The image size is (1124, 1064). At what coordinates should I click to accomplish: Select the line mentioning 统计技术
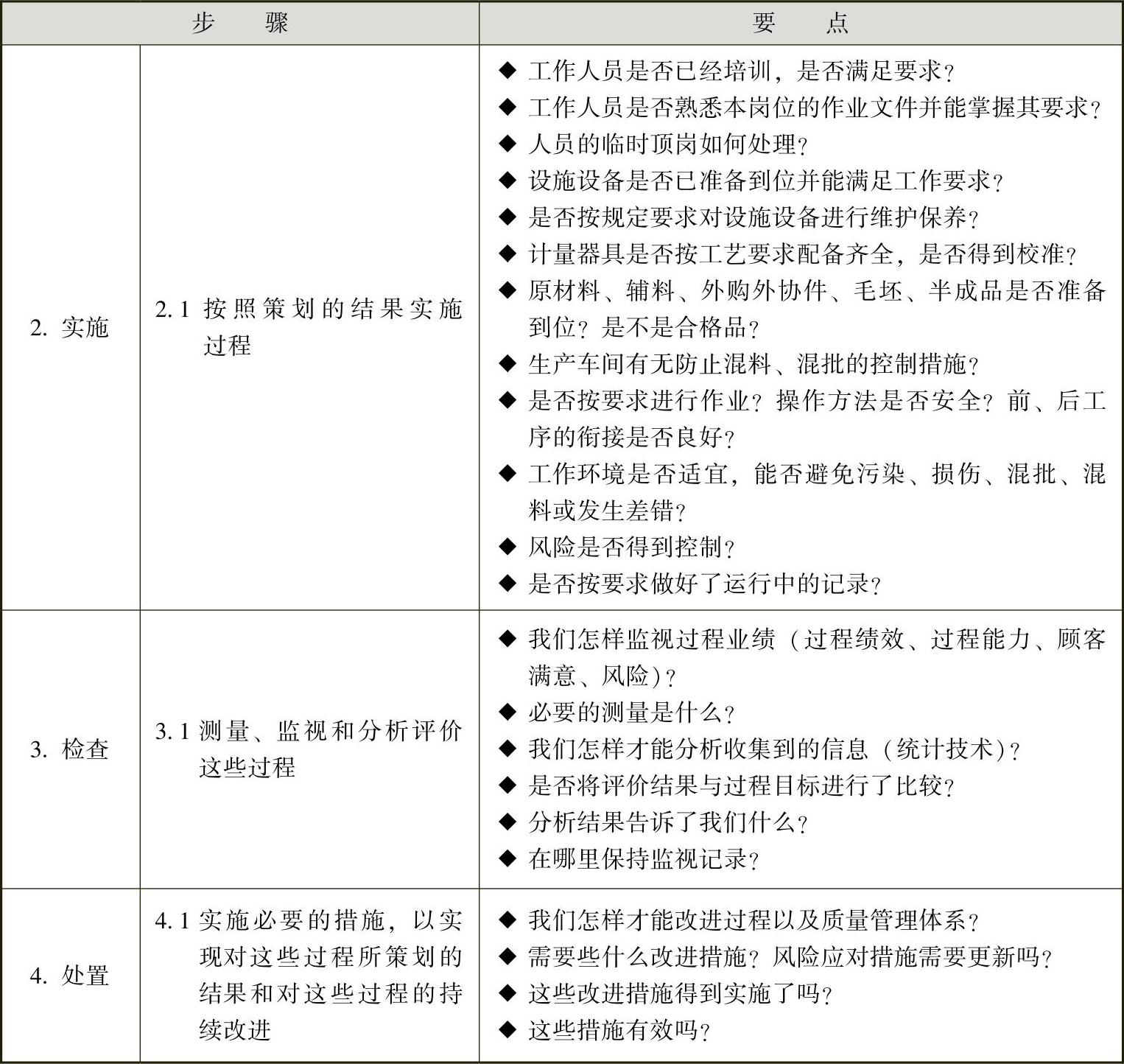[760, 749]
